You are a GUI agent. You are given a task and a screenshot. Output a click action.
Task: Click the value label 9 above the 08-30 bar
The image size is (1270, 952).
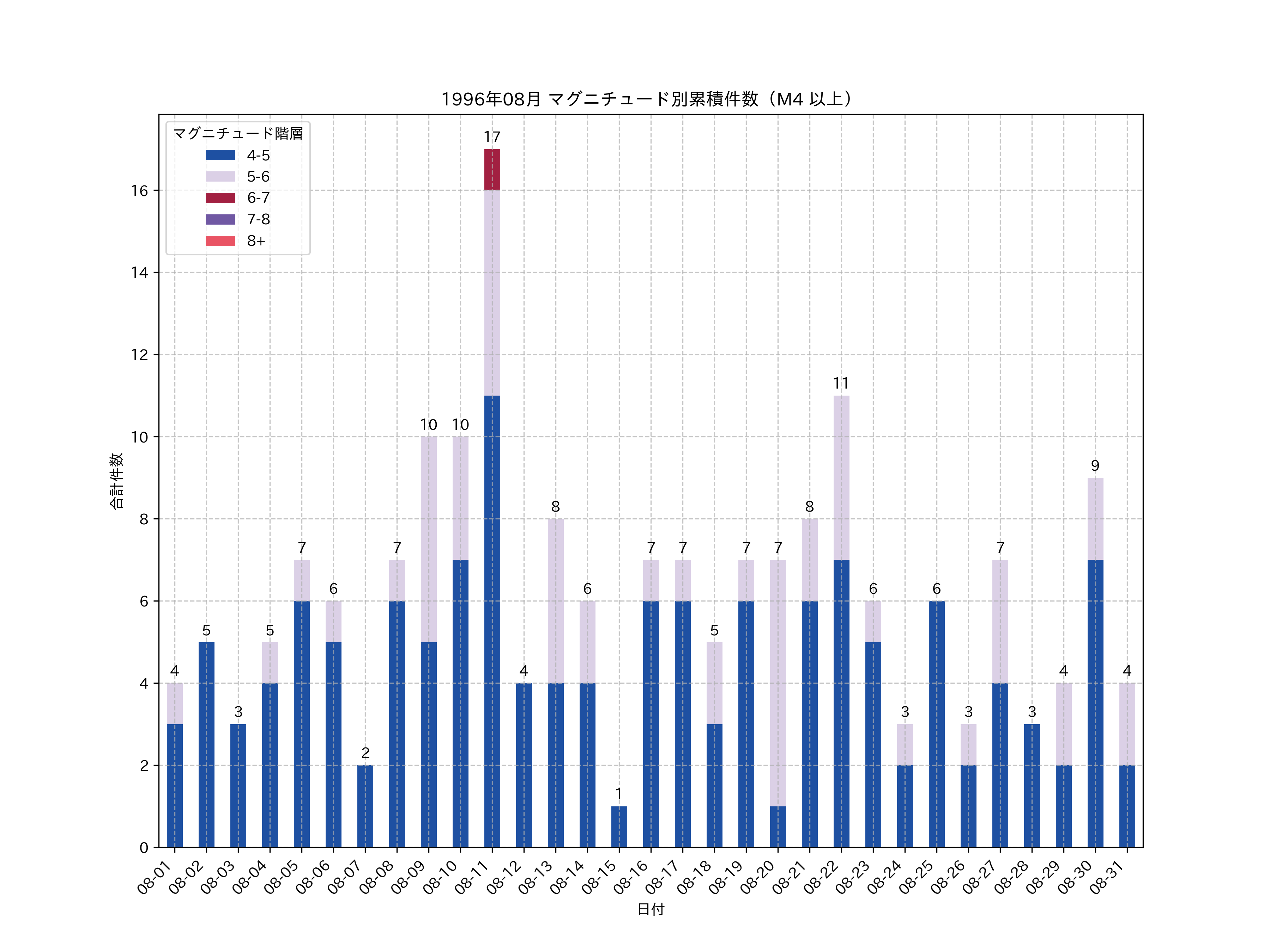coord(1095,466)
